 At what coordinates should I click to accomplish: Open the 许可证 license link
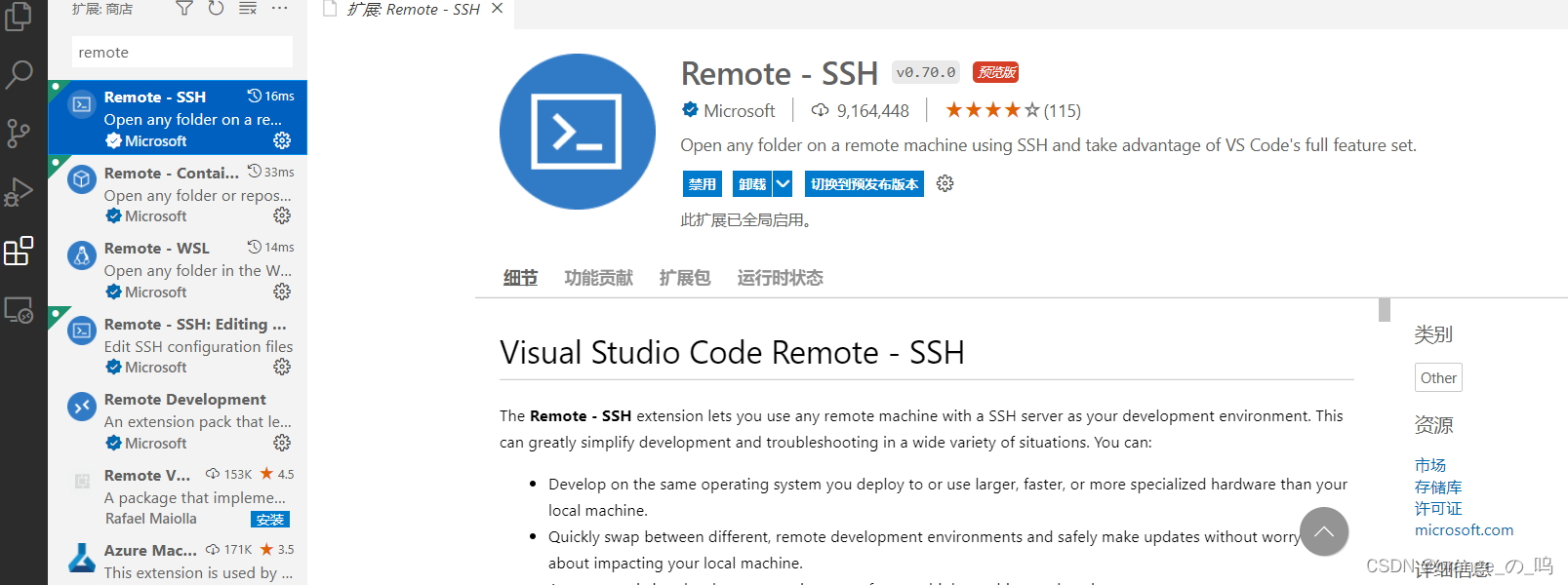click(x=1438, y=508)
